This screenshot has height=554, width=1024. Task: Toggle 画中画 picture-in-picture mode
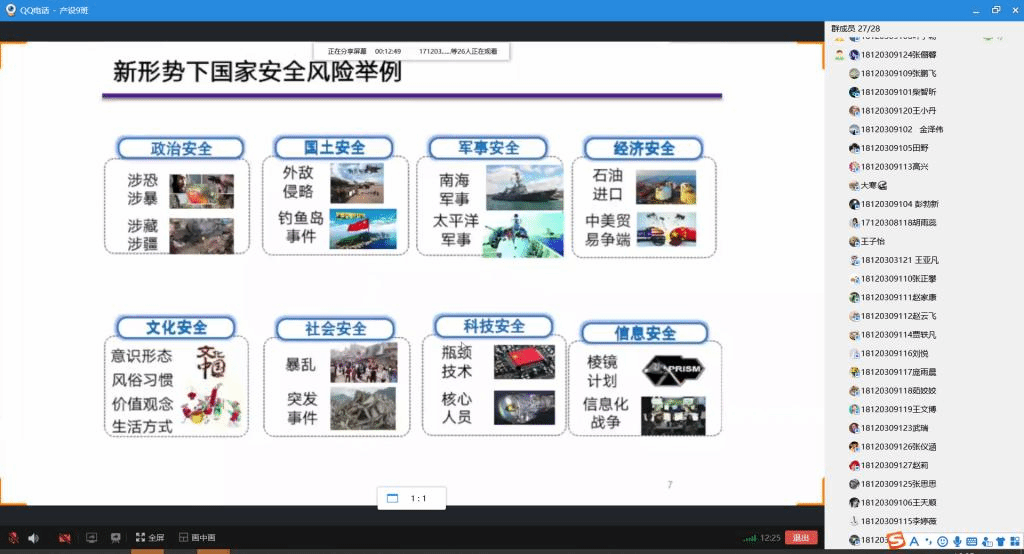coord(196,538)
